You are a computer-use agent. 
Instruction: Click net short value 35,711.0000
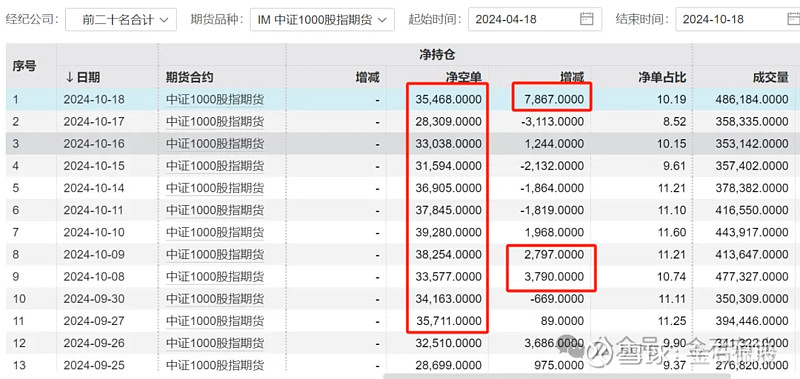(448, 321)
